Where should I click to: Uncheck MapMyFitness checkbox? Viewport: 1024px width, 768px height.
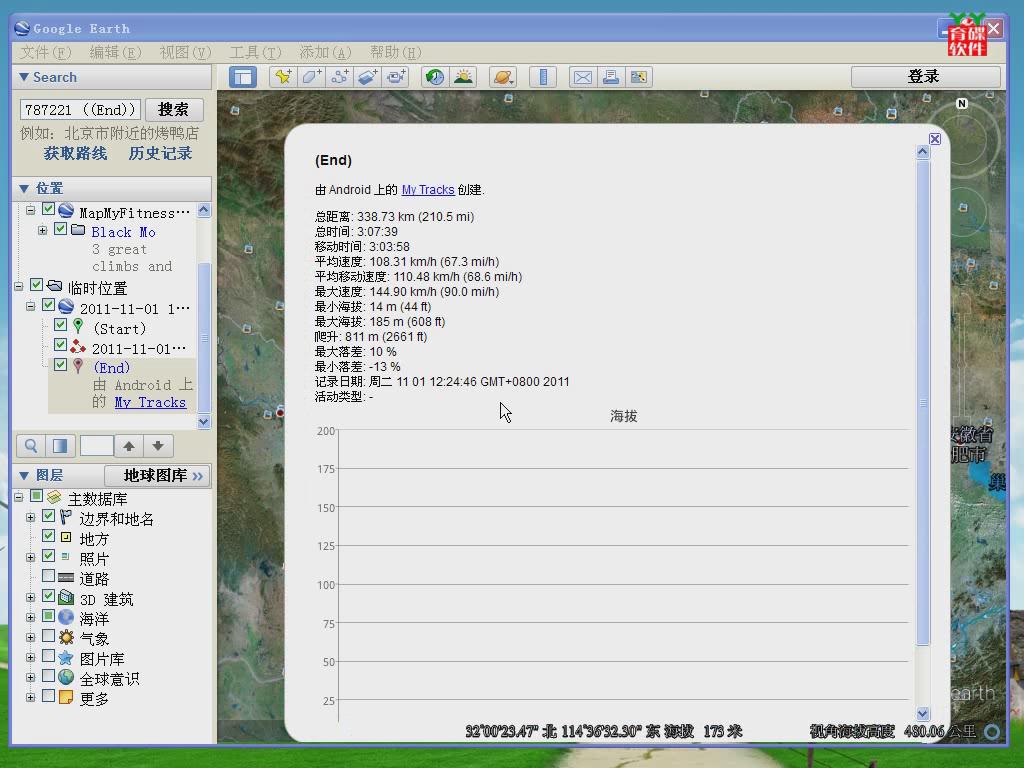pyautogui.click(x=48, y=208)
